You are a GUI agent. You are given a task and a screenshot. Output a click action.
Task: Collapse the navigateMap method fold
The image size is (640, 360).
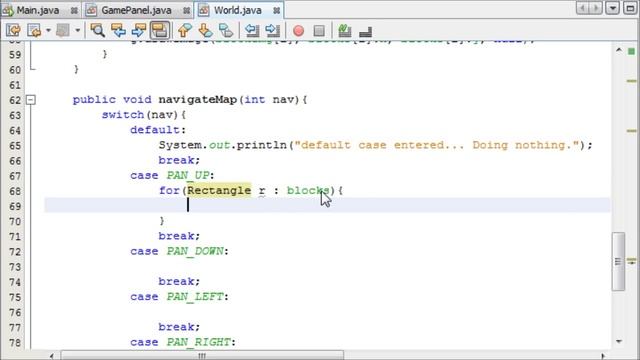click(x=31, y=100)
